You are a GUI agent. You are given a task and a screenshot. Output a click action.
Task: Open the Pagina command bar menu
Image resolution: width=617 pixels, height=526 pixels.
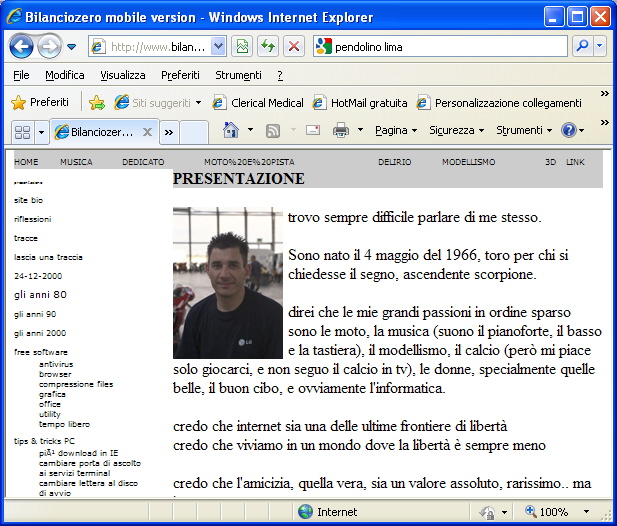pos(396,130)
